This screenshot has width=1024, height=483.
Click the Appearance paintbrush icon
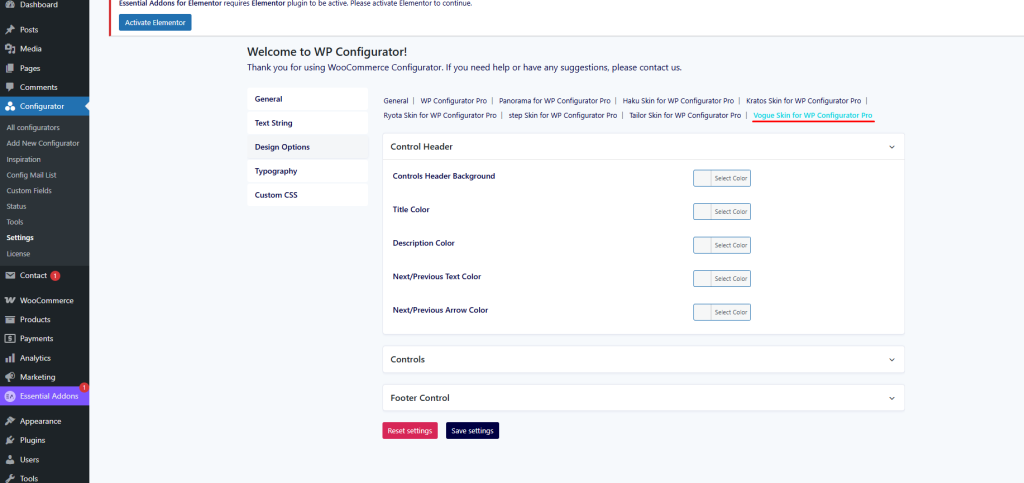point(10,422)
